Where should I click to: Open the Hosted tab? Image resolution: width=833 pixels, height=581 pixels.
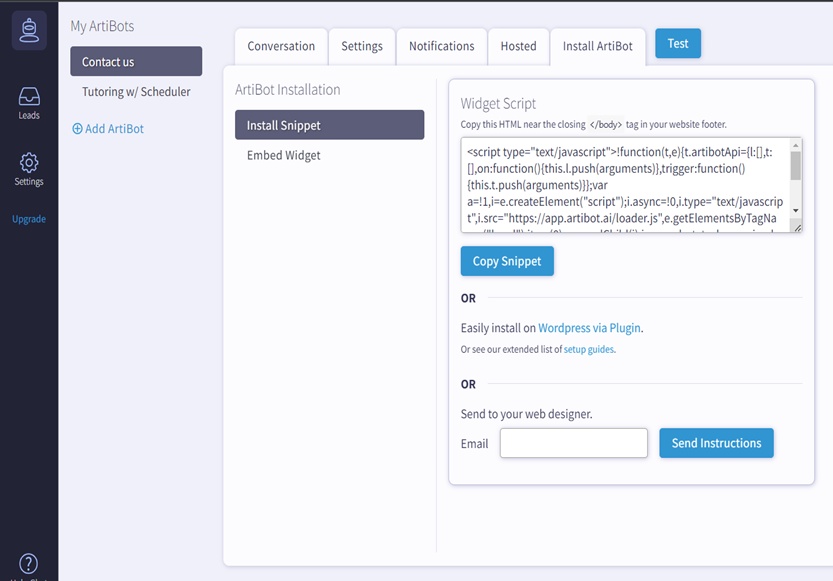pos(518,46)
